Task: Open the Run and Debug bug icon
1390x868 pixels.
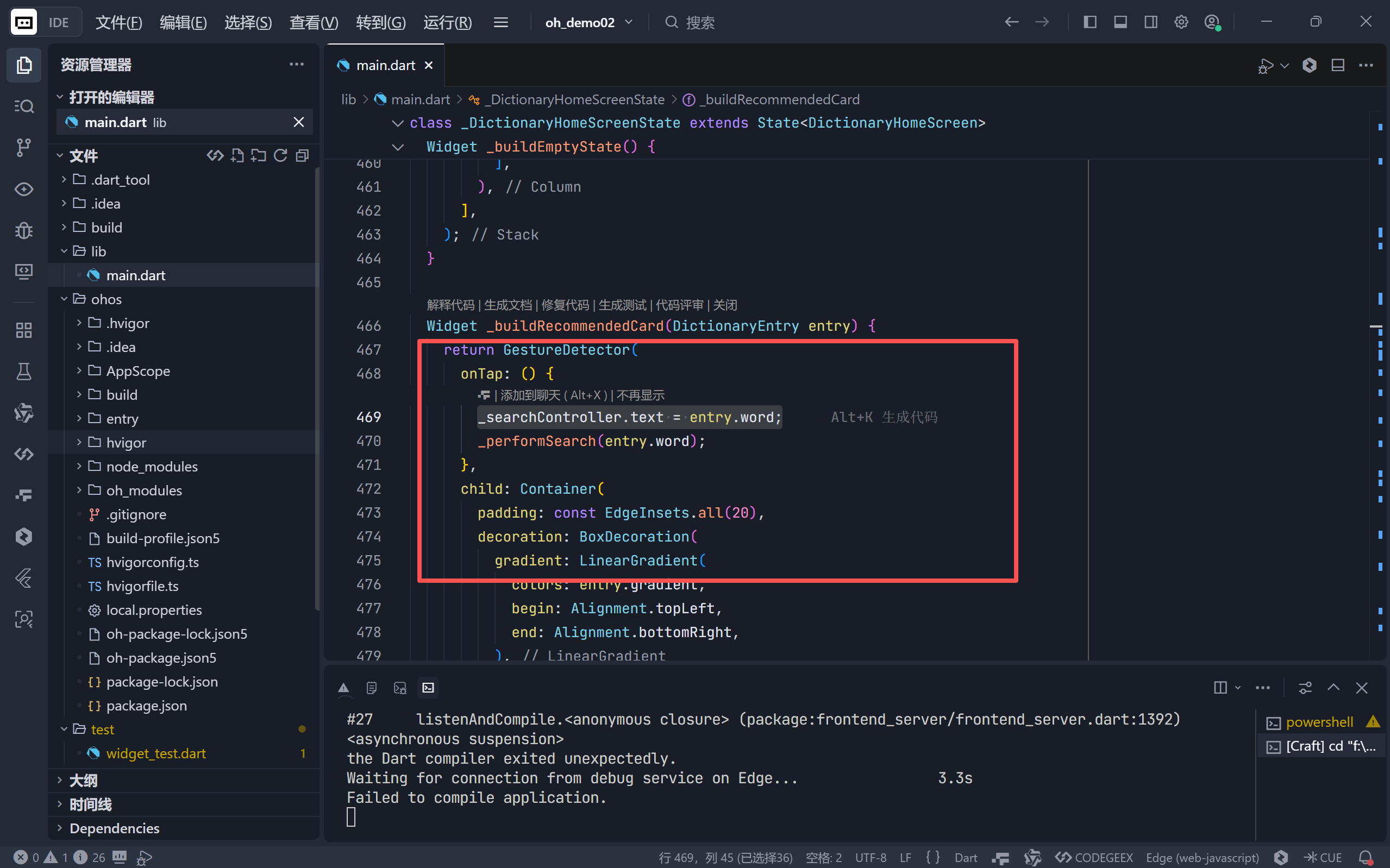Action: point(23,231)
